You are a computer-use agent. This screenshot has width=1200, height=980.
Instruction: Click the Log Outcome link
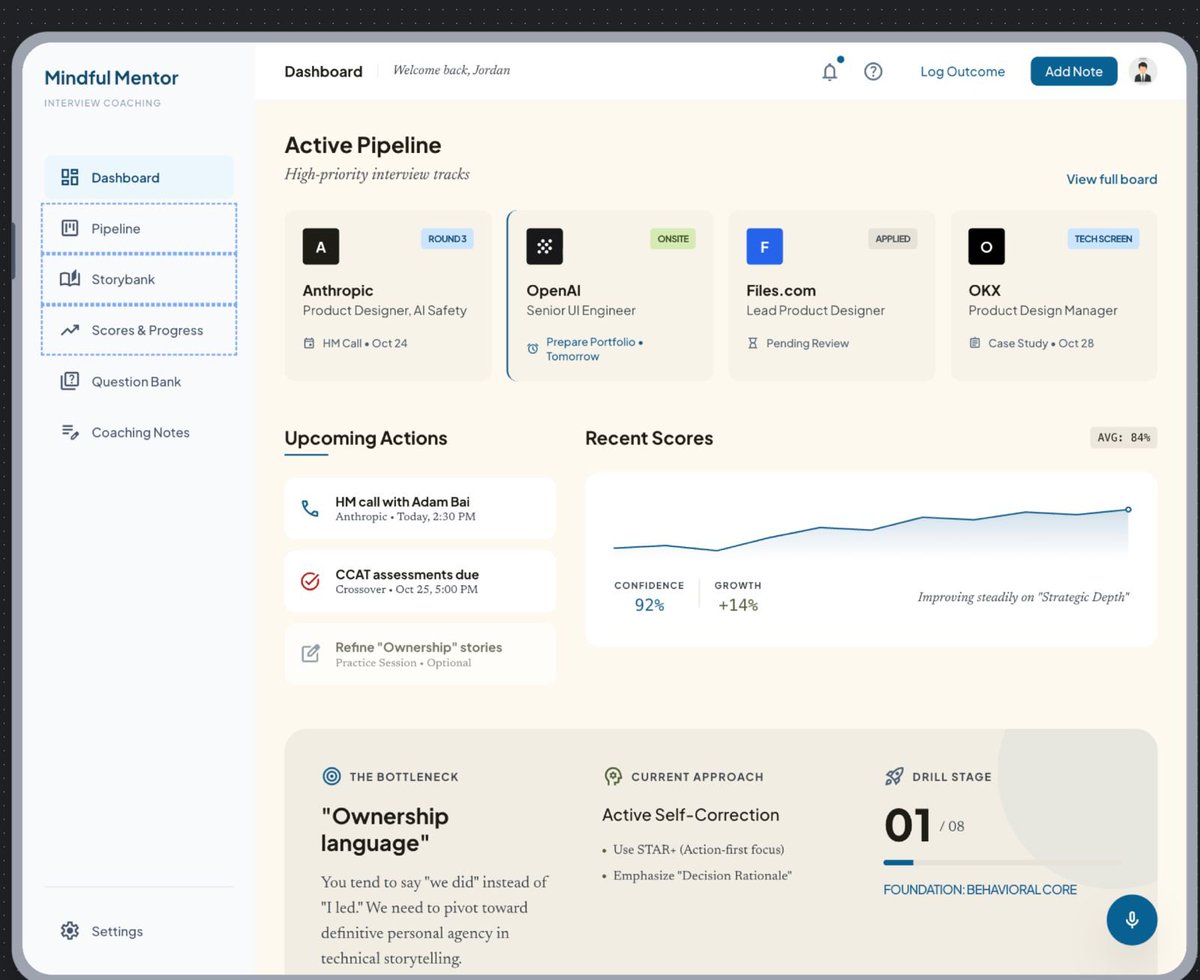[963, 72]
